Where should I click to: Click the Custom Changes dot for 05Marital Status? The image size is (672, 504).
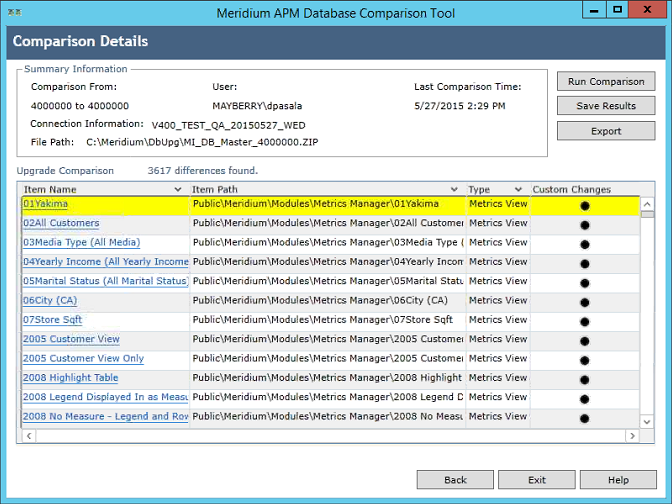tap(585, 283)
